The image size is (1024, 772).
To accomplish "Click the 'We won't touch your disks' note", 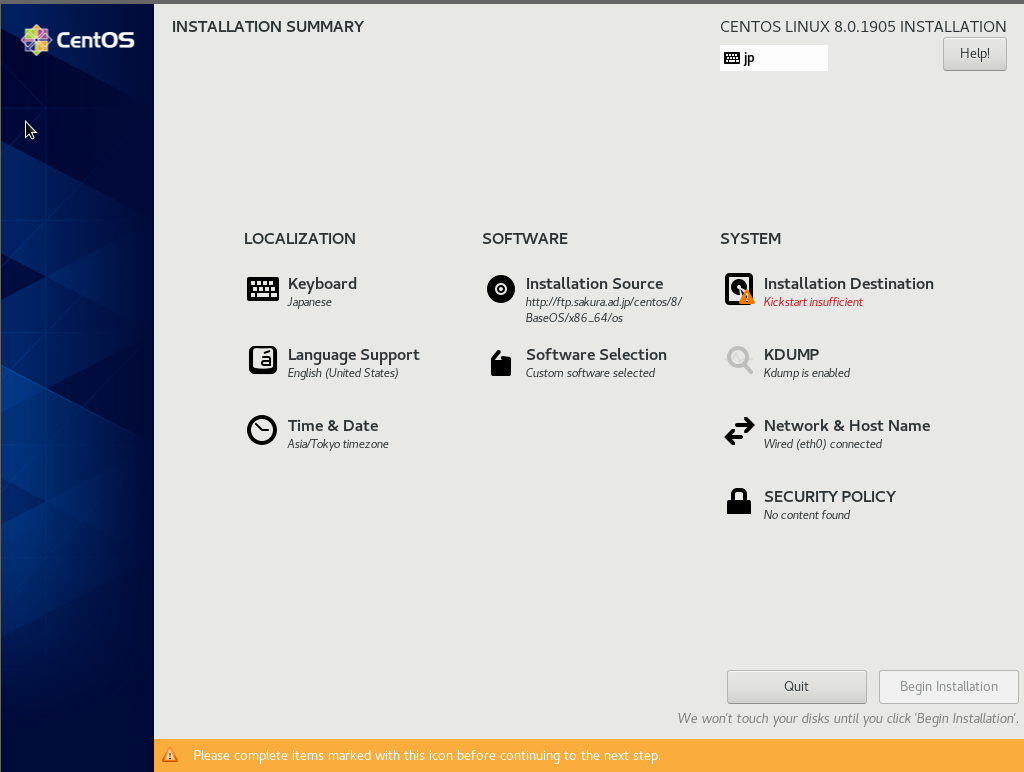I will pos(848,718).
